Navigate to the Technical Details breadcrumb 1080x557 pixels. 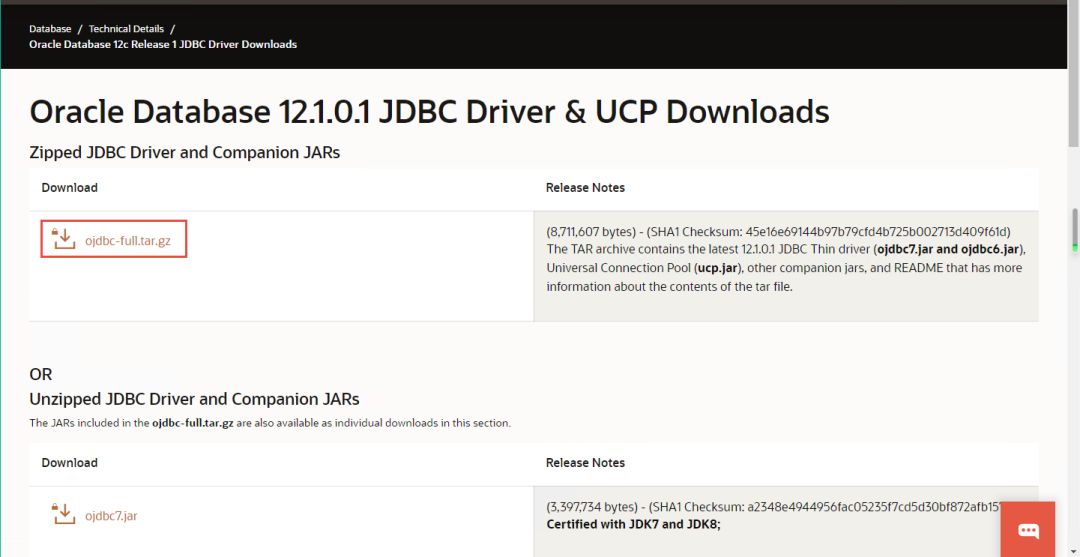(126, 29)
